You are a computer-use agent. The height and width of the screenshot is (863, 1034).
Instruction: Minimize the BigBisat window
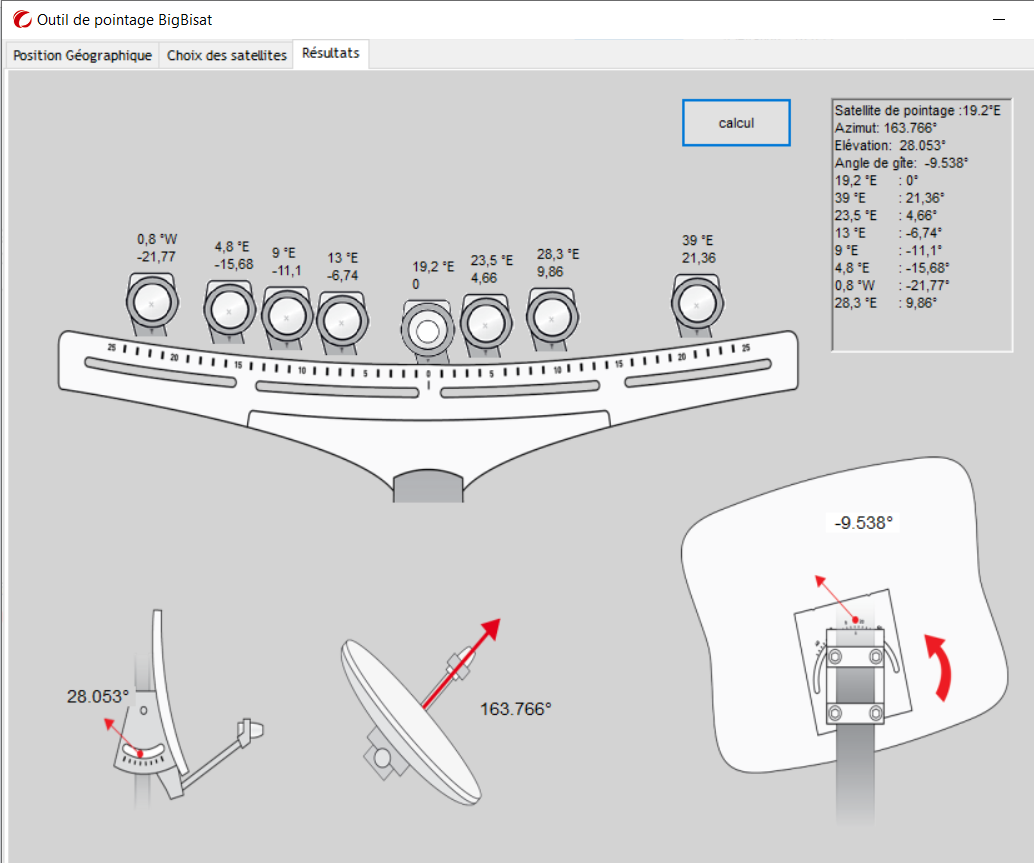[997, 19]
